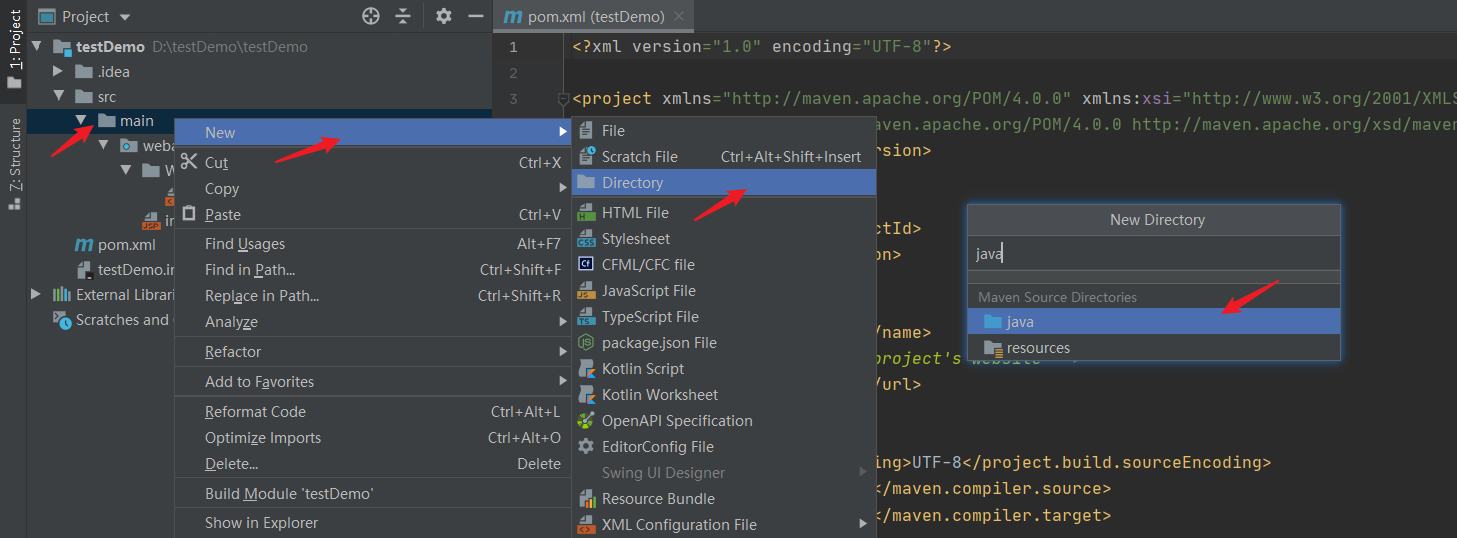Select Scratches and Consoles node

112,320
